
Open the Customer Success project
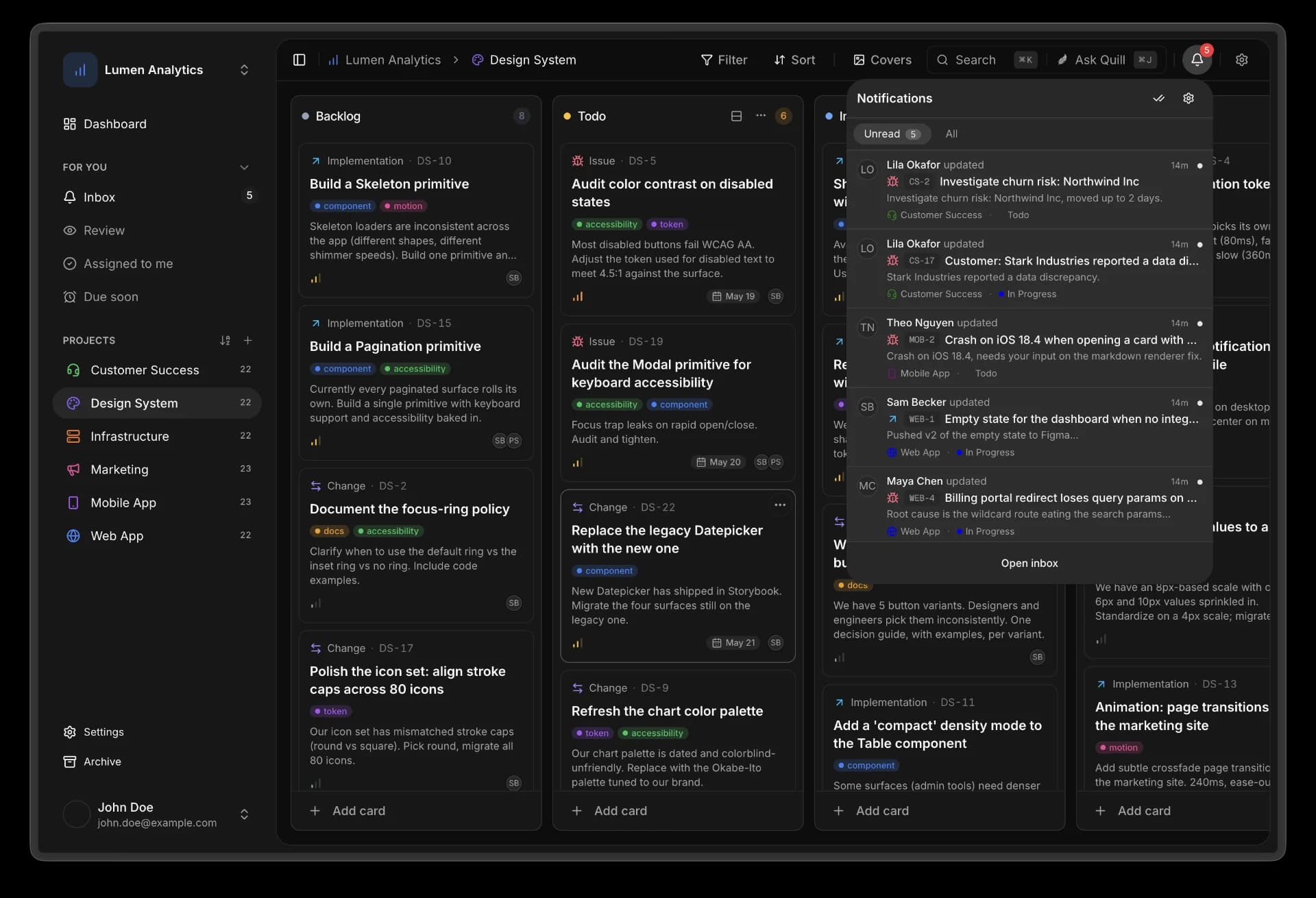[157, 370]
